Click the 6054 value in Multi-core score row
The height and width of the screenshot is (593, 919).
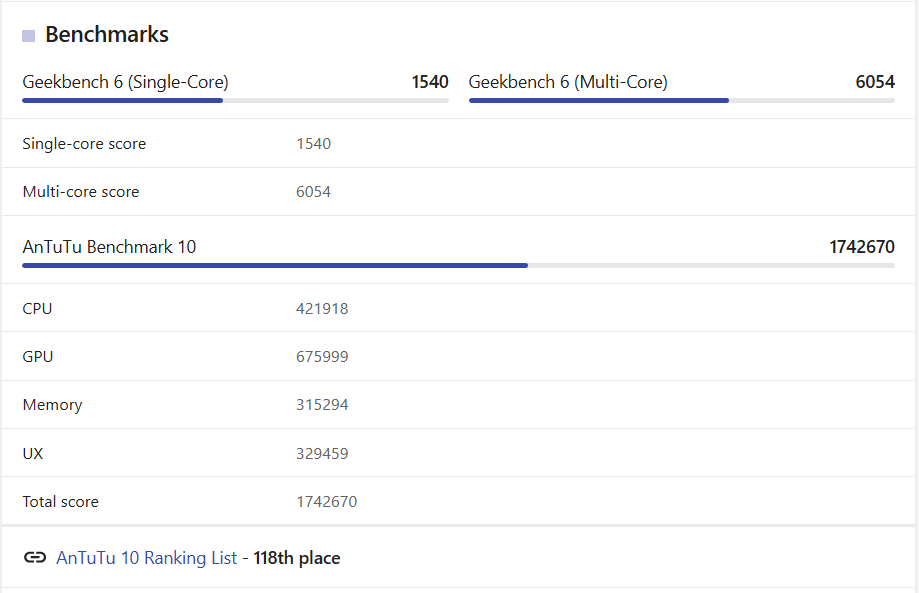pos(314,192)
